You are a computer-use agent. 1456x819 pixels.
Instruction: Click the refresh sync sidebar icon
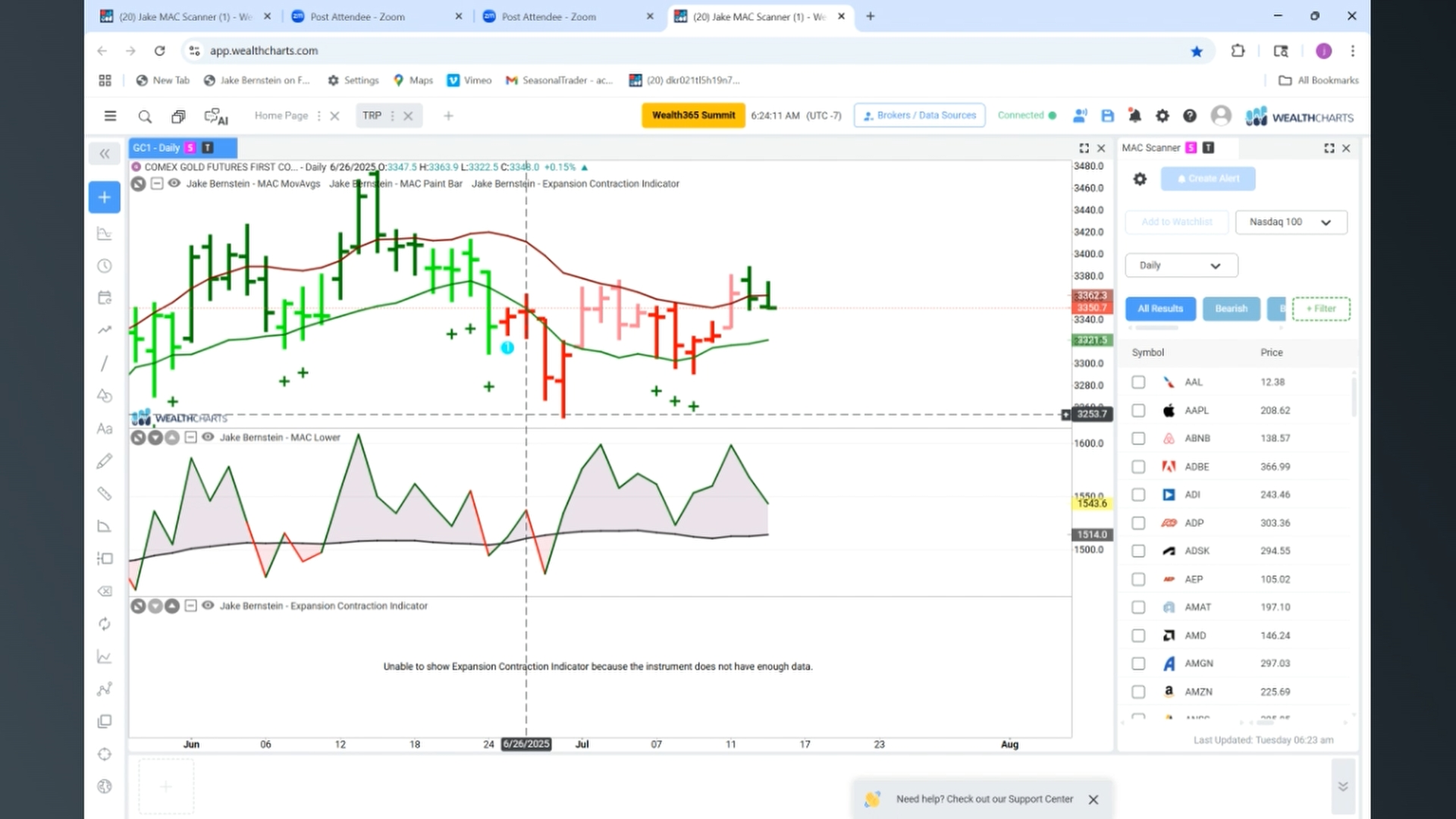tap(105, 624)
